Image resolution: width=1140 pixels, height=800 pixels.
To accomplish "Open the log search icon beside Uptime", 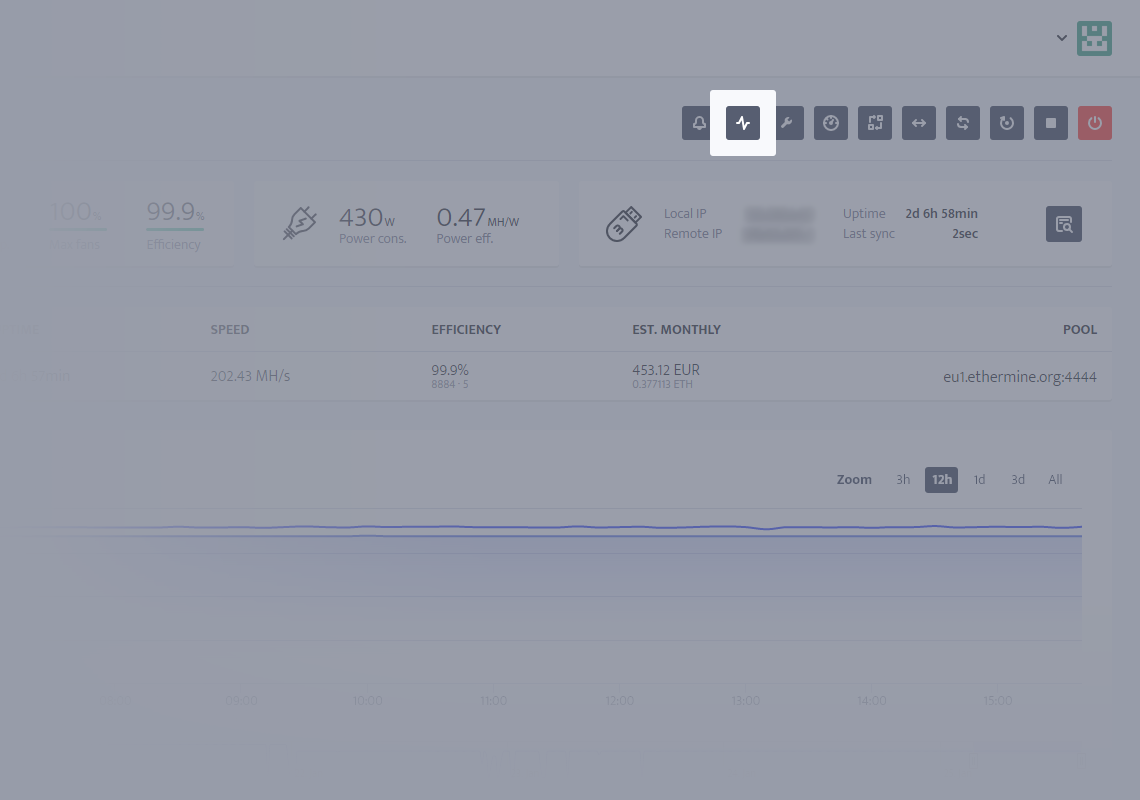I will (x=1064, y=224).
